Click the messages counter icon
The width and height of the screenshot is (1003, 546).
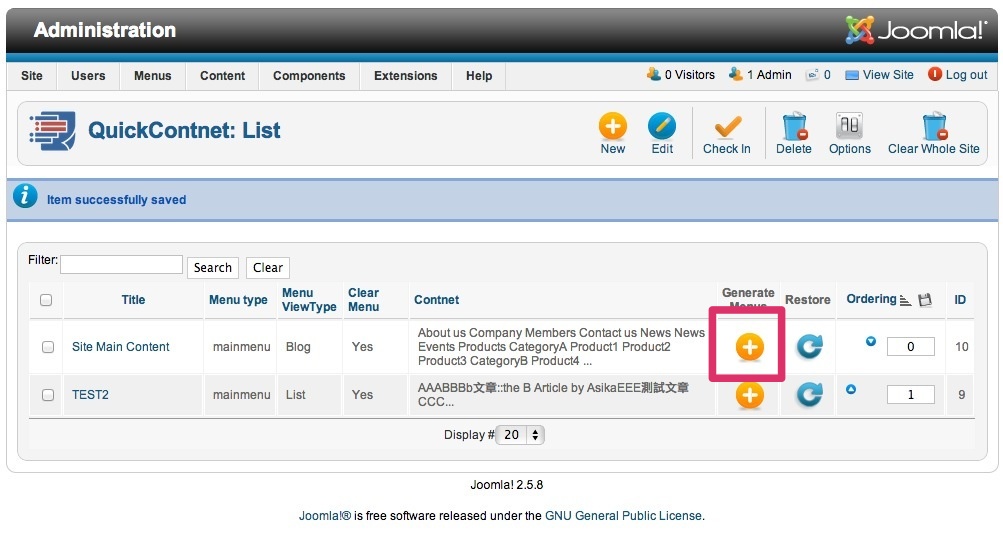point(812,75)
